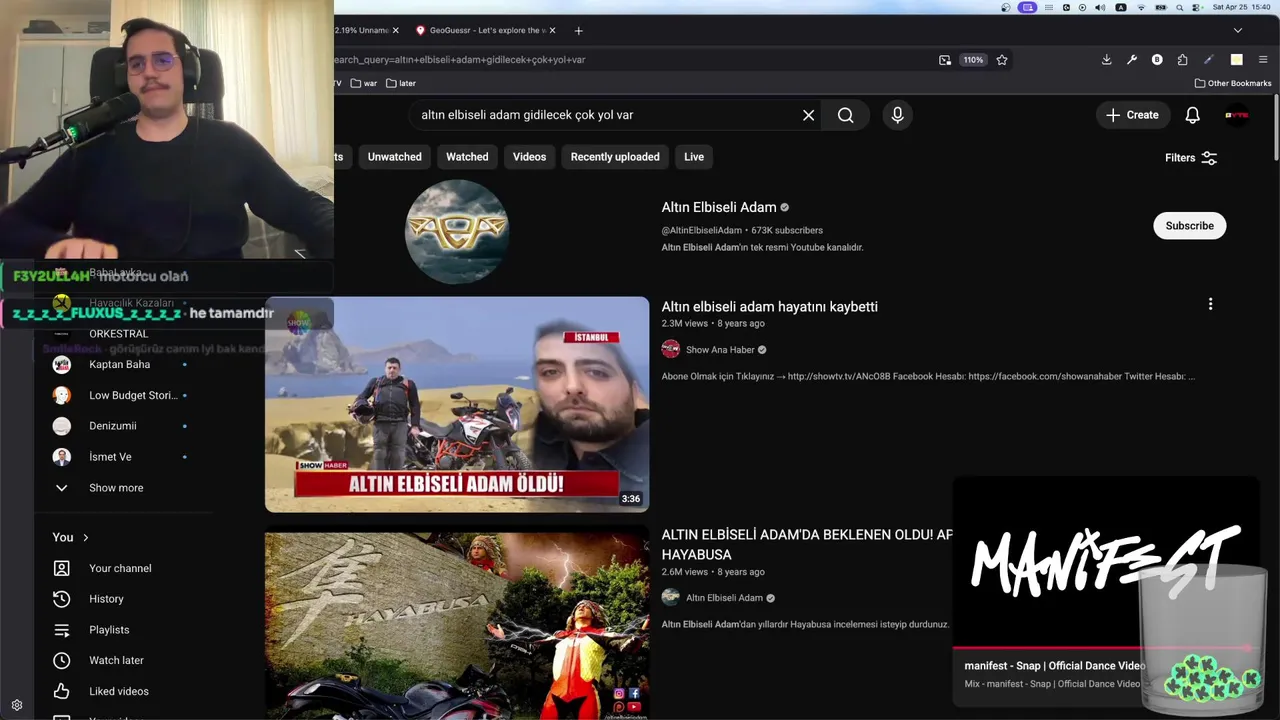Open History in sidebar
The width and height of the screenshot is (1280, 720).
pos(106,599)
